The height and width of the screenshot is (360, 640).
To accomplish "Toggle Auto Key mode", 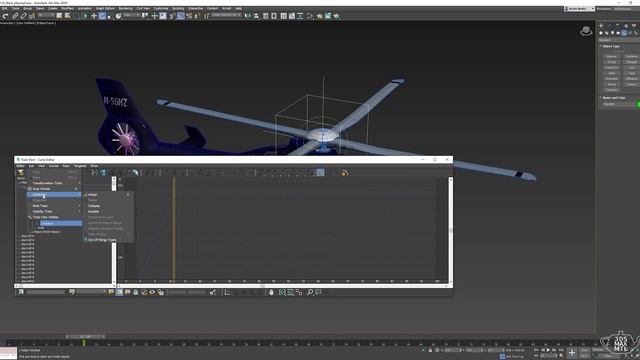I will click(x=584, y=350).
